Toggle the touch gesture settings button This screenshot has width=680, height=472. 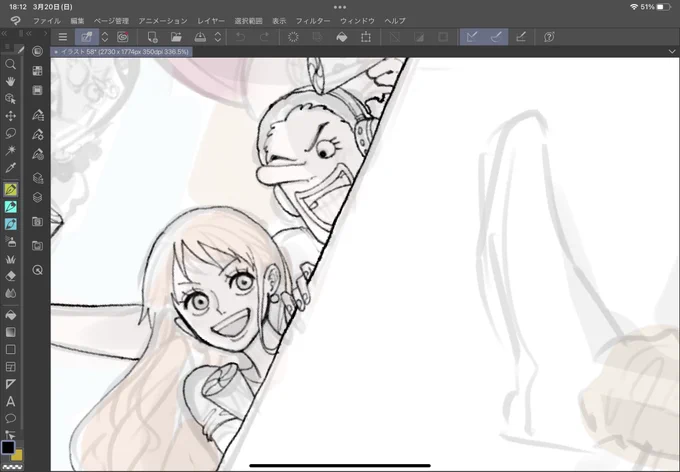pos(87,37)
